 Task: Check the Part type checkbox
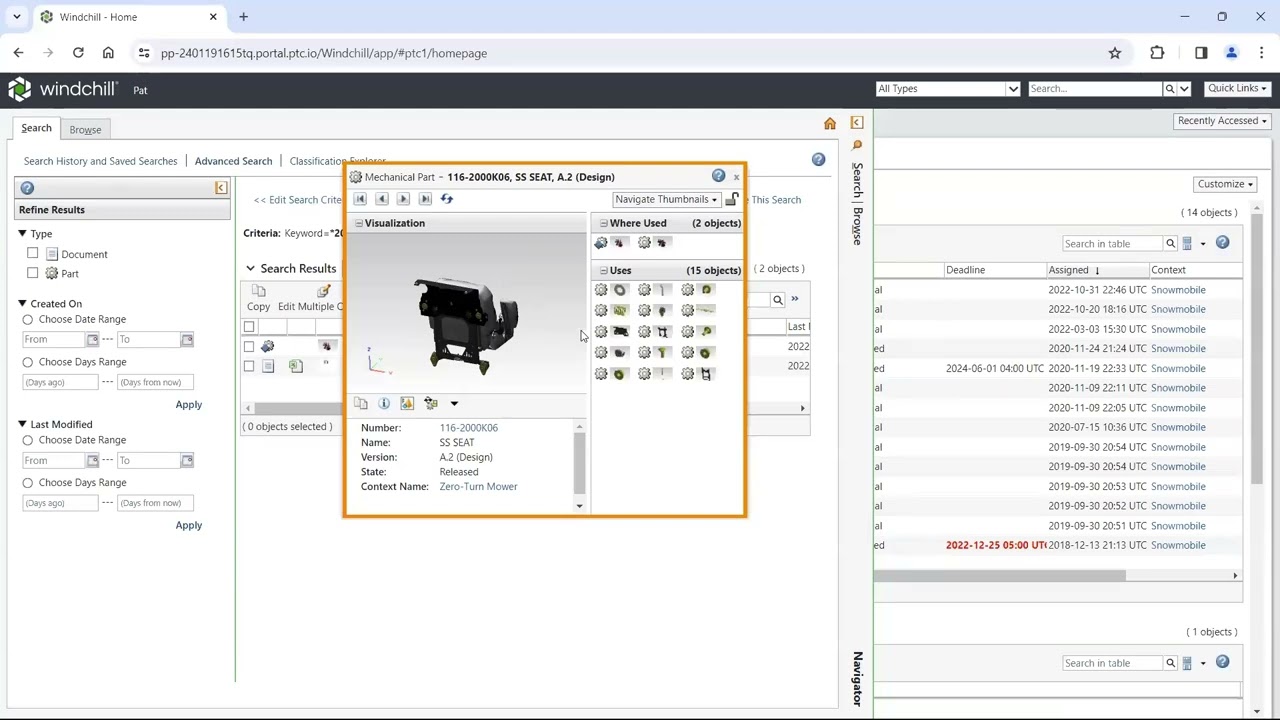pos(33,273)
